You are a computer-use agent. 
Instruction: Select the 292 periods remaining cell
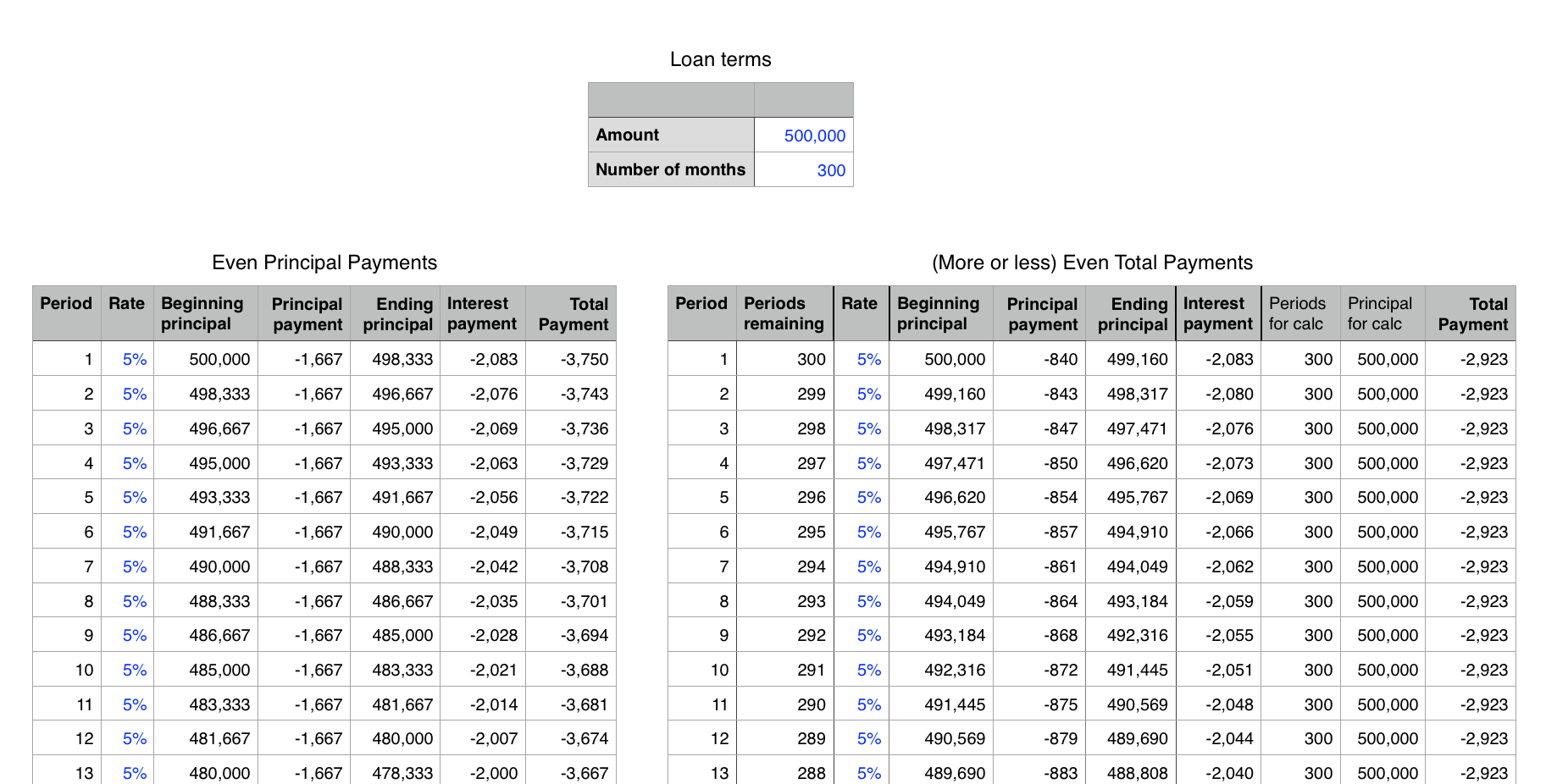784,635
